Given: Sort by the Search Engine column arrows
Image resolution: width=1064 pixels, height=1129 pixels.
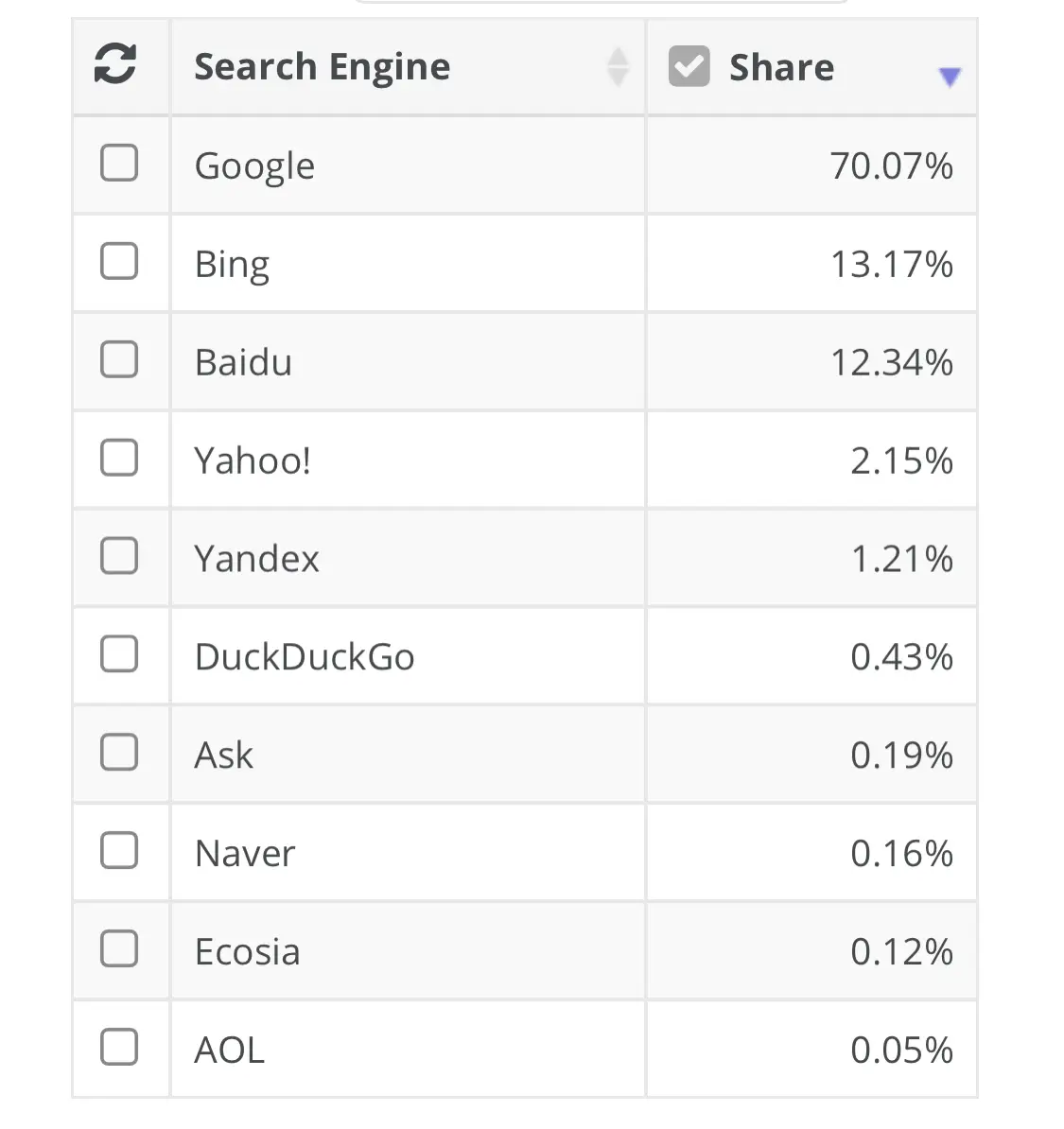Looking at the screenshot, I should click(x=618, y=67).
